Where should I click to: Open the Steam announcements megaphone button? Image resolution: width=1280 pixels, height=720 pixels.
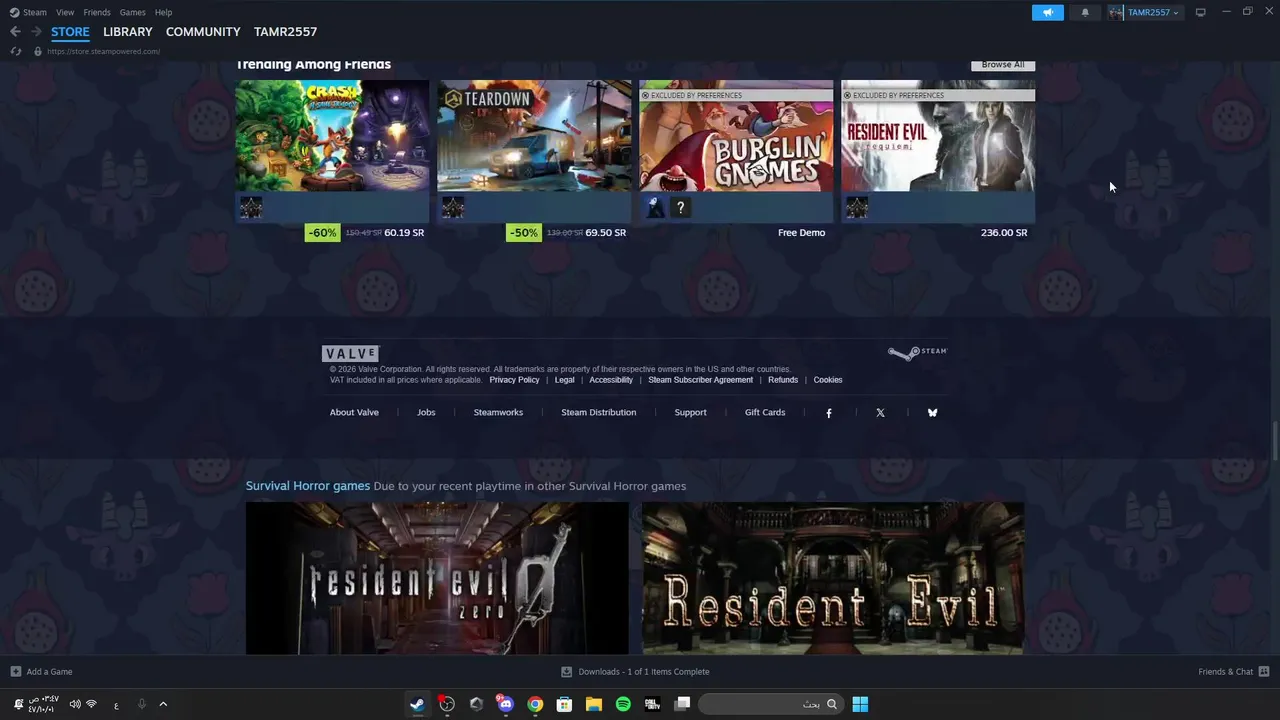[1047, 12]
